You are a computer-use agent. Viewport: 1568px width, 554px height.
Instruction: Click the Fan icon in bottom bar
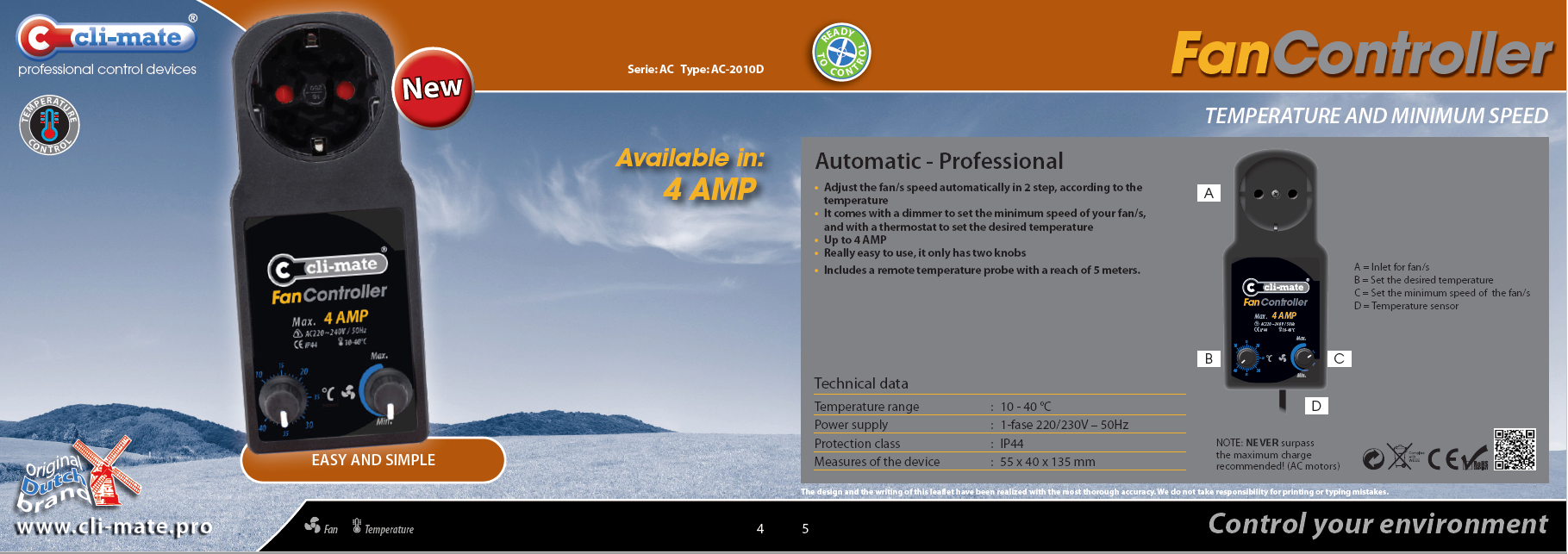[312, 525]
